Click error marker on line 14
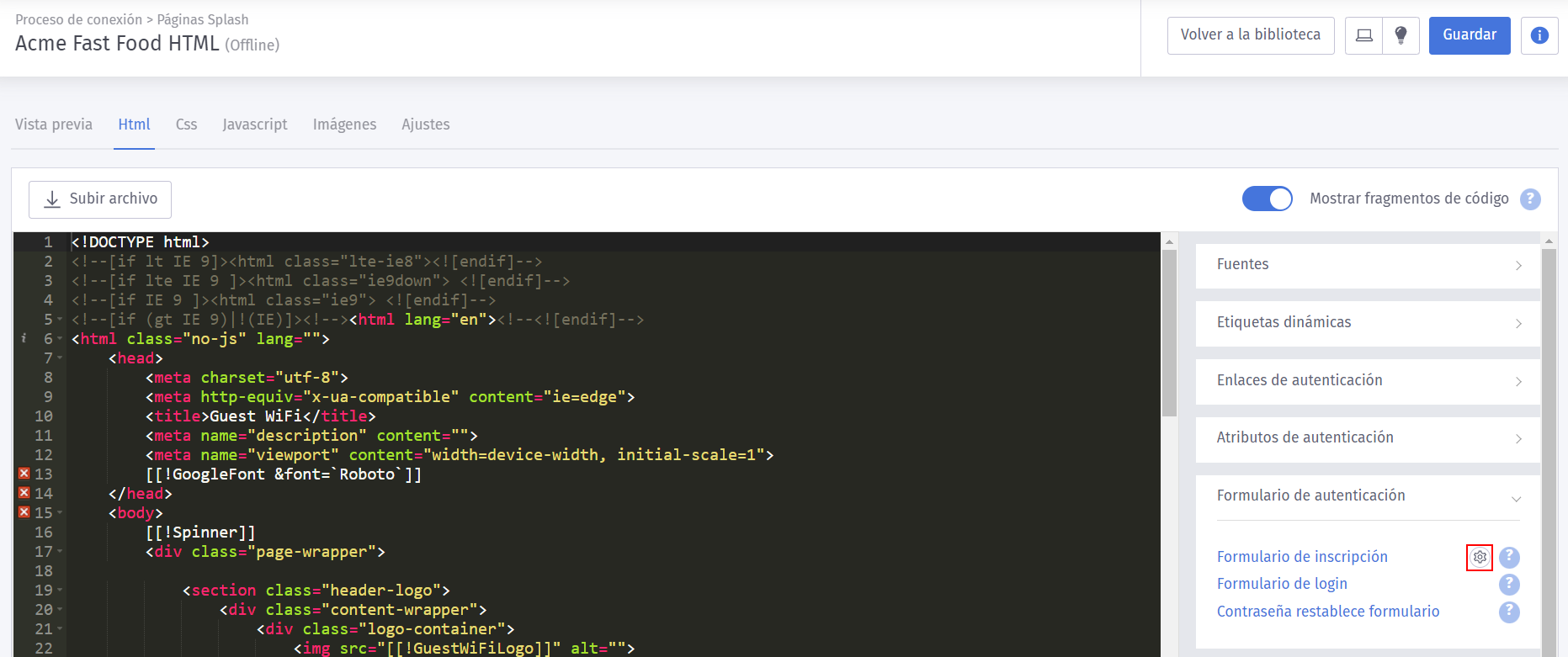The image size is (1568, 657). [24, 493]
